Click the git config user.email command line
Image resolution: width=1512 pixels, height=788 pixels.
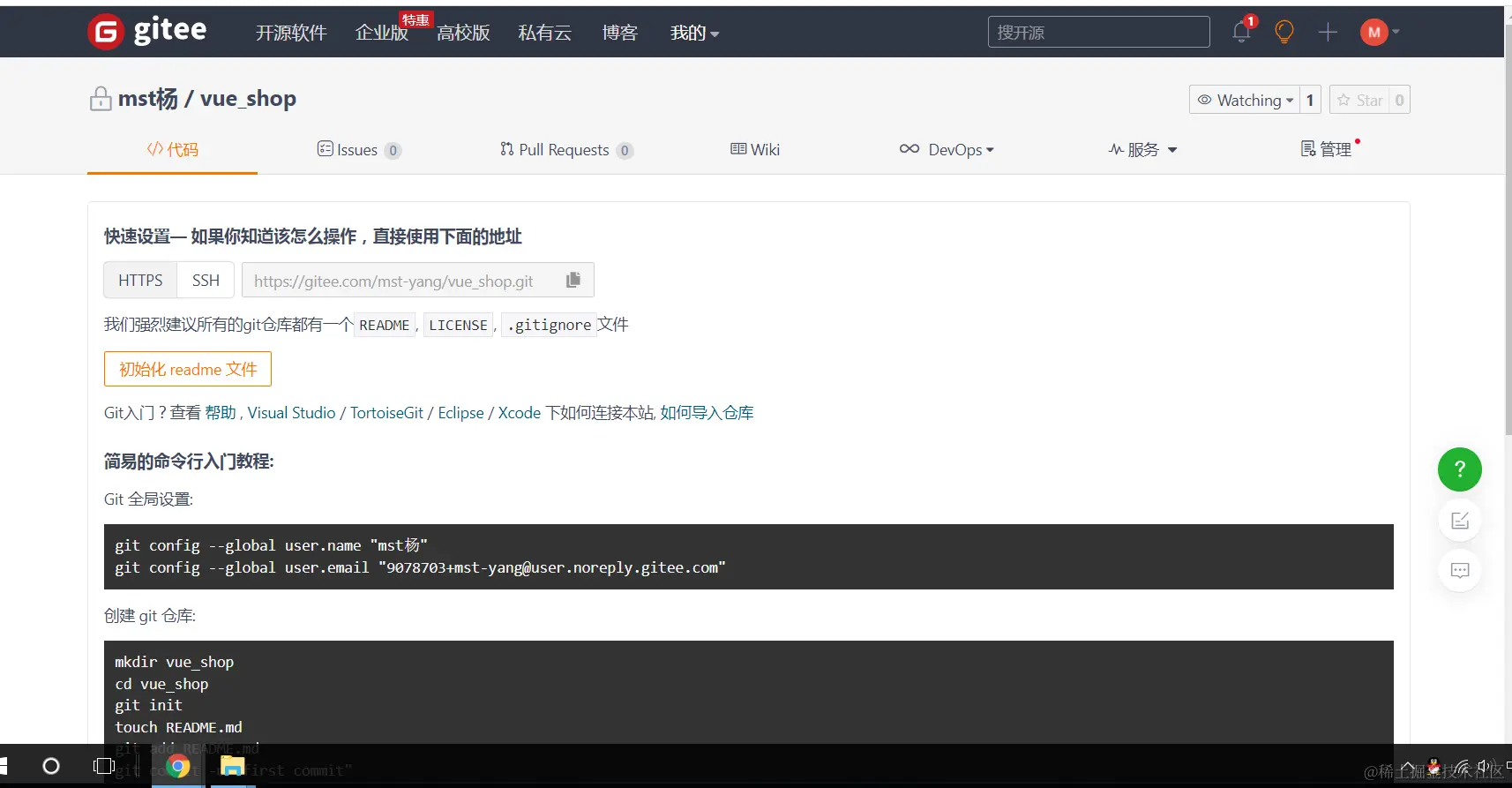420,567
